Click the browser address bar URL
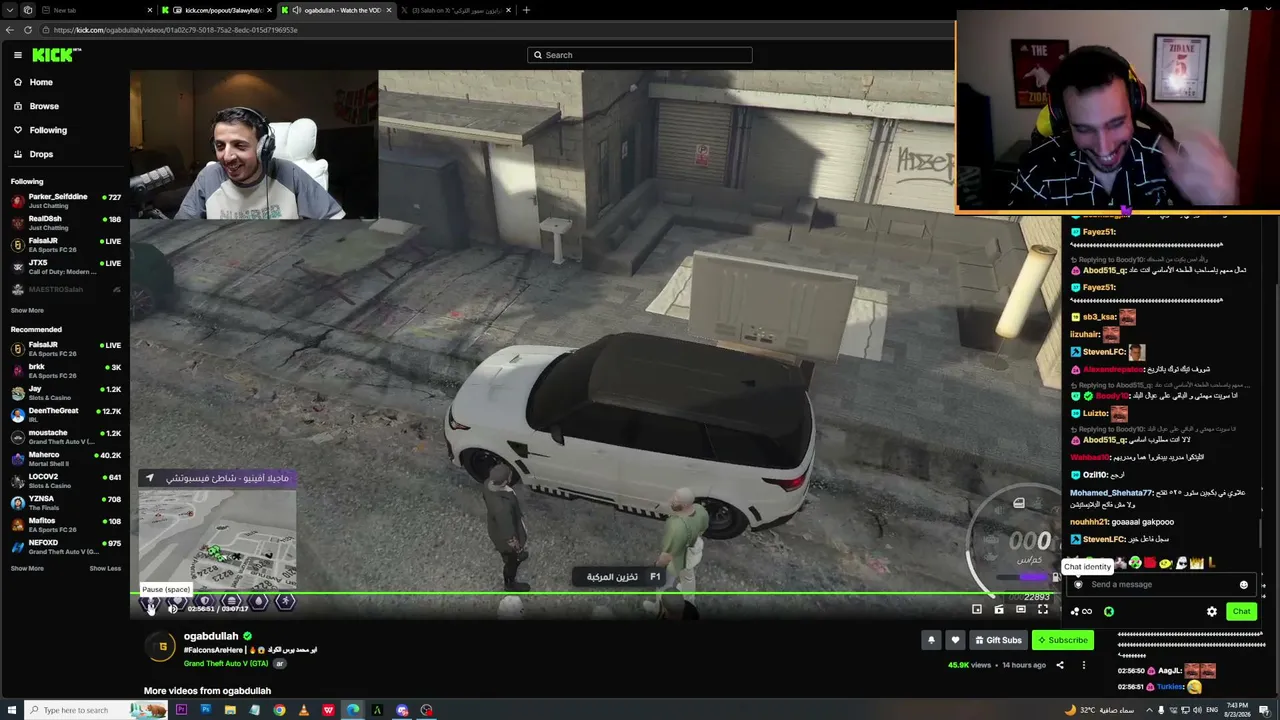The height and width of the screenshot is (720, 1280). [176, 30]
